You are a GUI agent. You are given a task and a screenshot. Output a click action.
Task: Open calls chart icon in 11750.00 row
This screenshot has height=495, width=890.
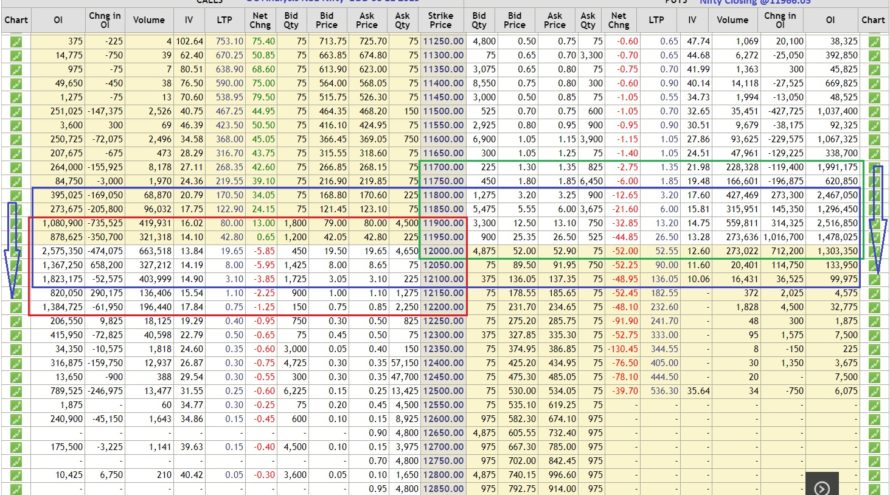tap(16, 181)
